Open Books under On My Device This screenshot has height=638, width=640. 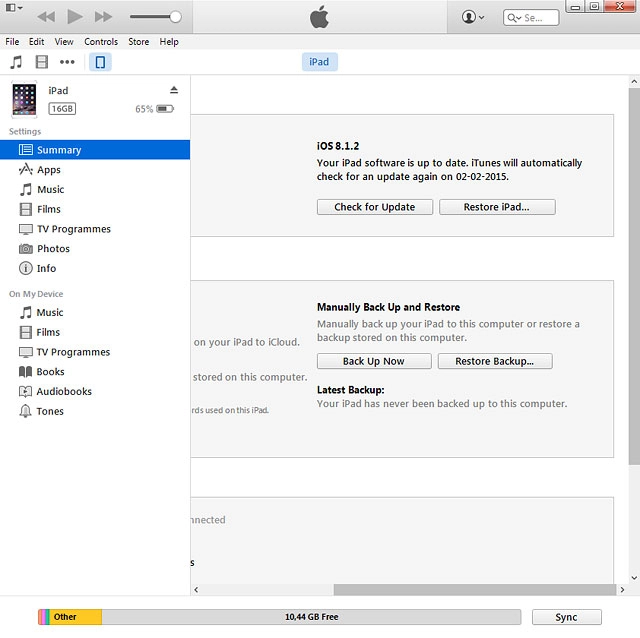tap(95, 371)
